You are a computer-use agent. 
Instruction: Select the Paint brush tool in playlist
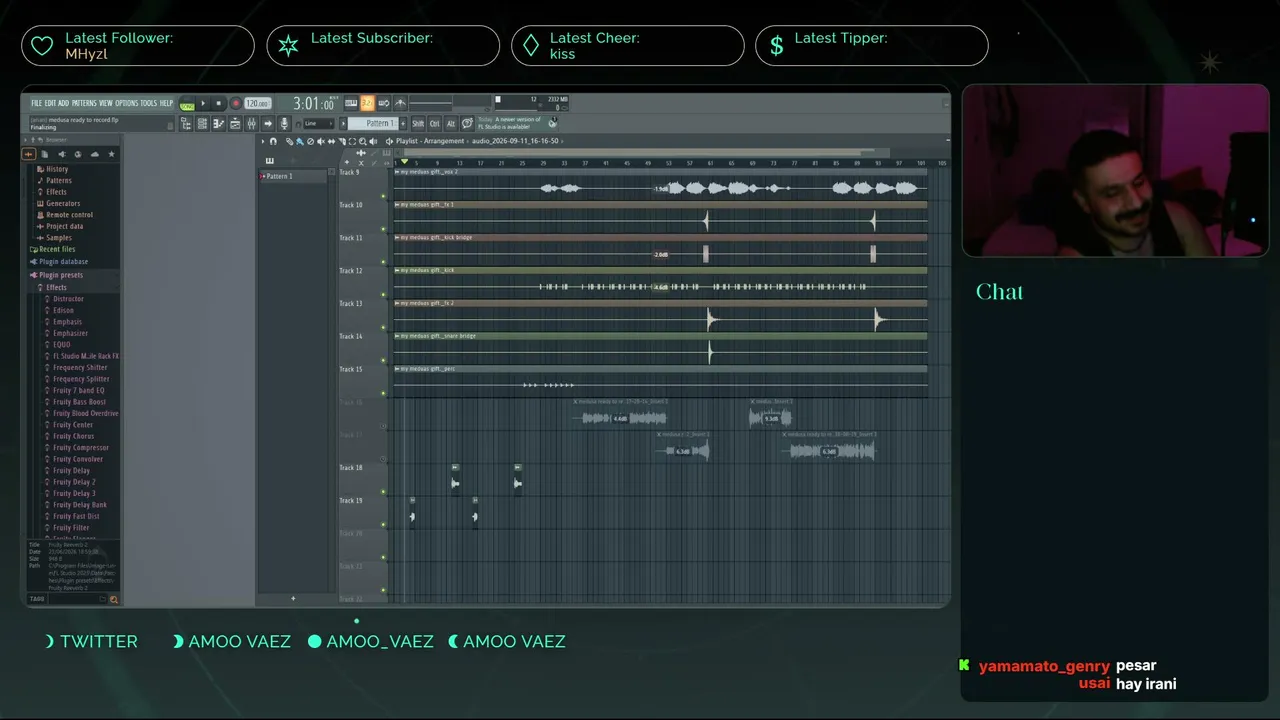click(300, 141)
